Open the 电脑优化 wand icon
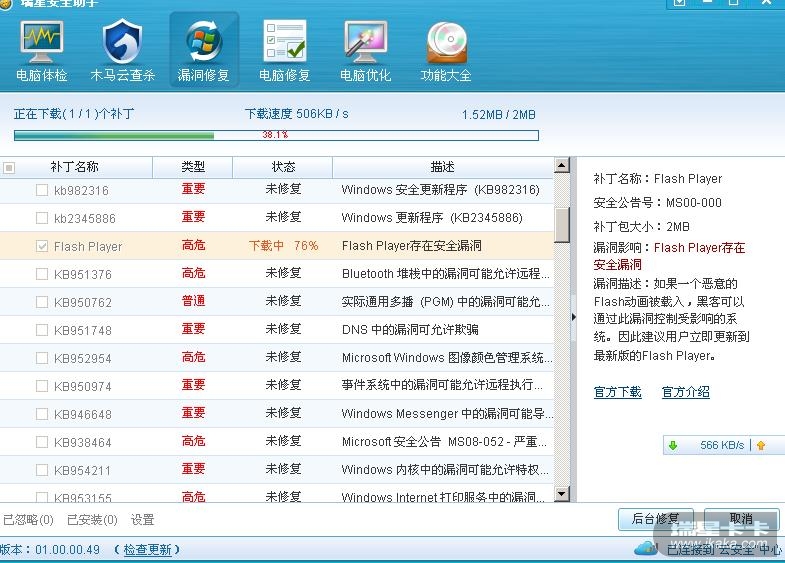 coord(365,41)
